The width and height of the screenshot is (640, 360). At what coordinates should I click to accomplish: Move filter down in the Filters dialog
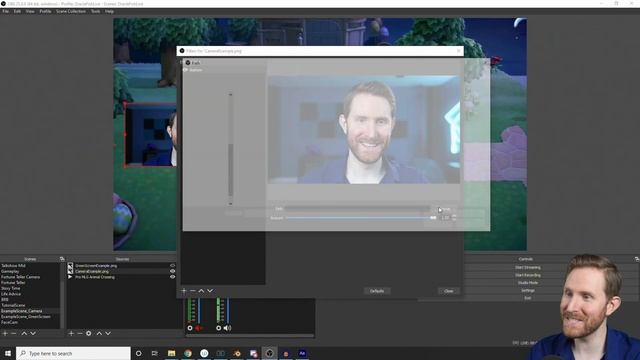(x=210, y=291)
